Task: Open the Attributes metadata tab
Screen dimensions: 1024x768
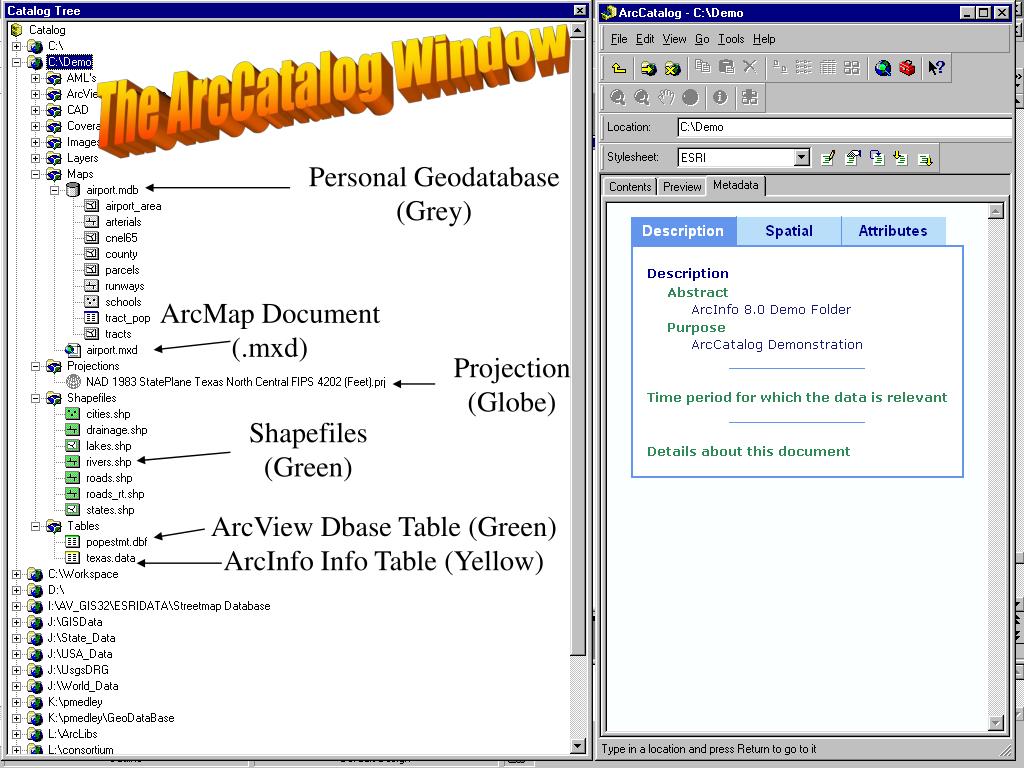Action: click(x=893, y=231)
